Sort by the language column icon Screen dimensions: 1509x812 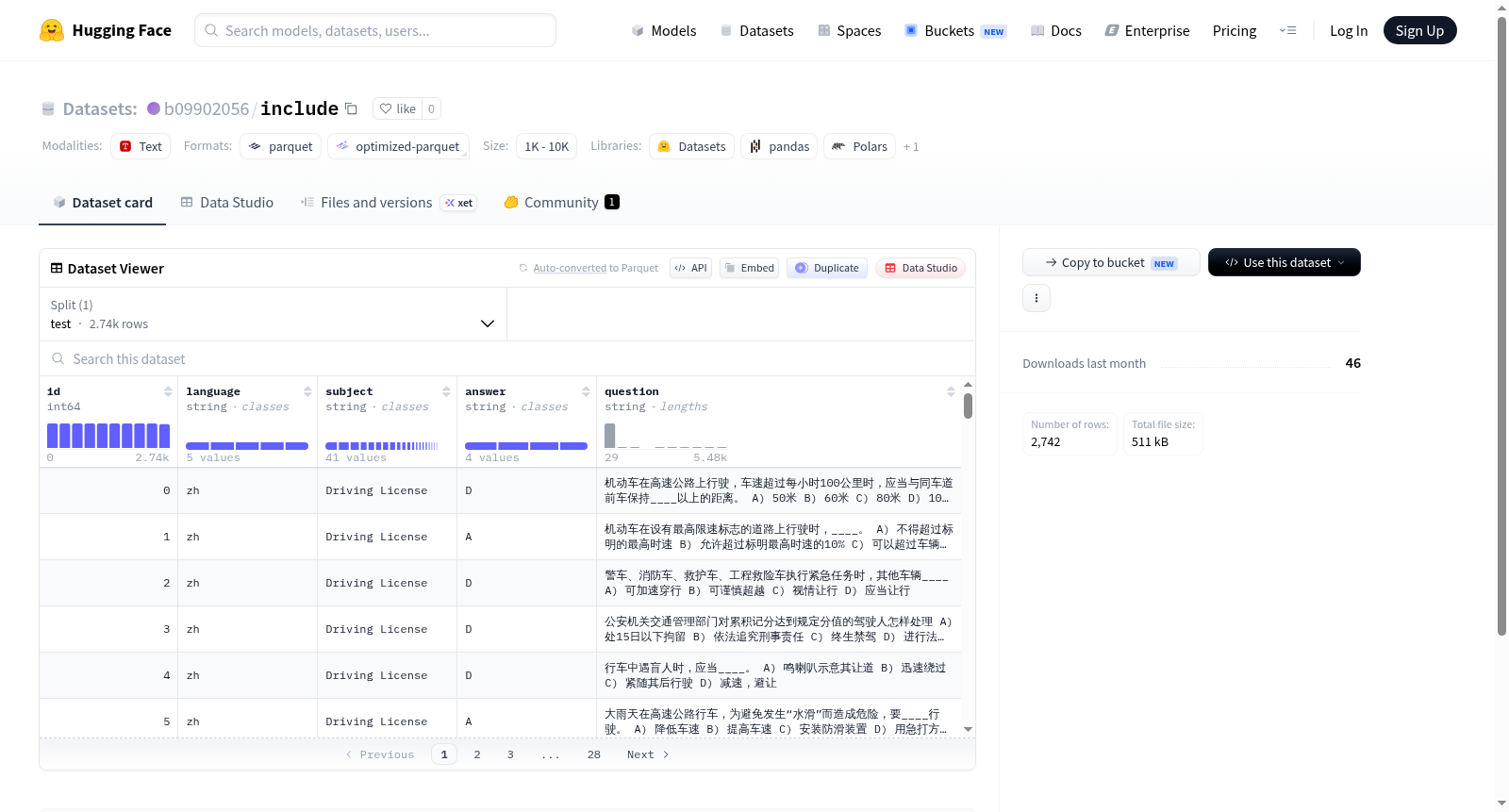click(307, 391)
